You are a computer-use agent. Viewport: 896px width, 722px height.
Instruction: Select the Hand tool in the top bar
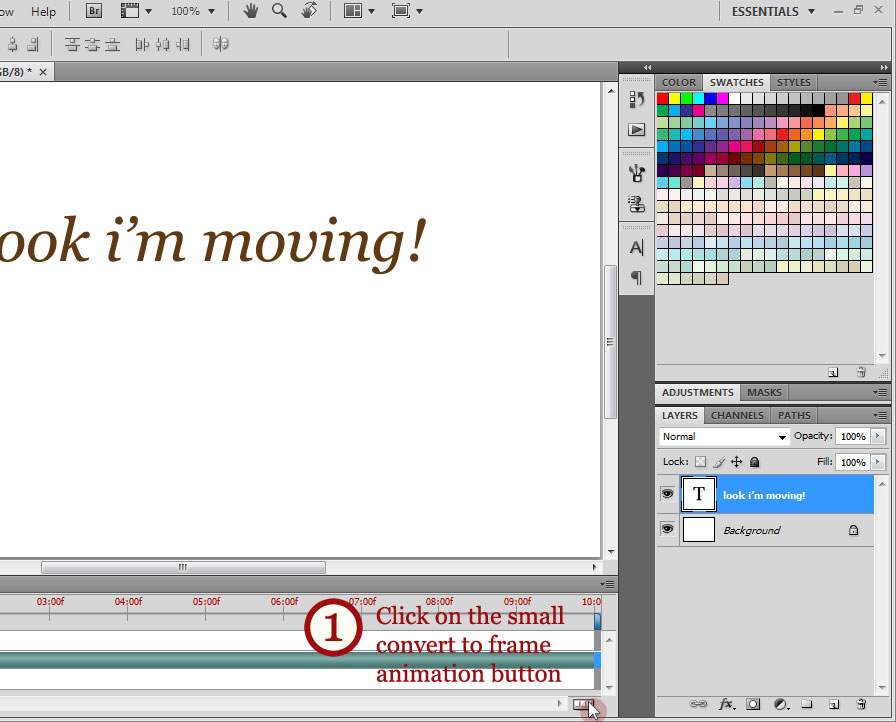[251, 11]
